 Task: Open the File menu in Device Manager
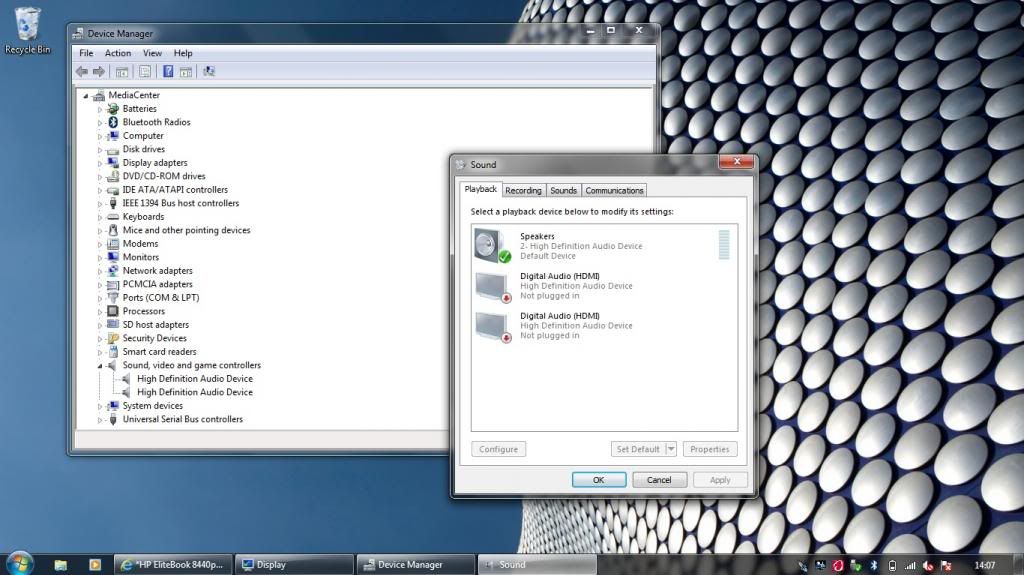pyautogui.click(x=86, y=53)
